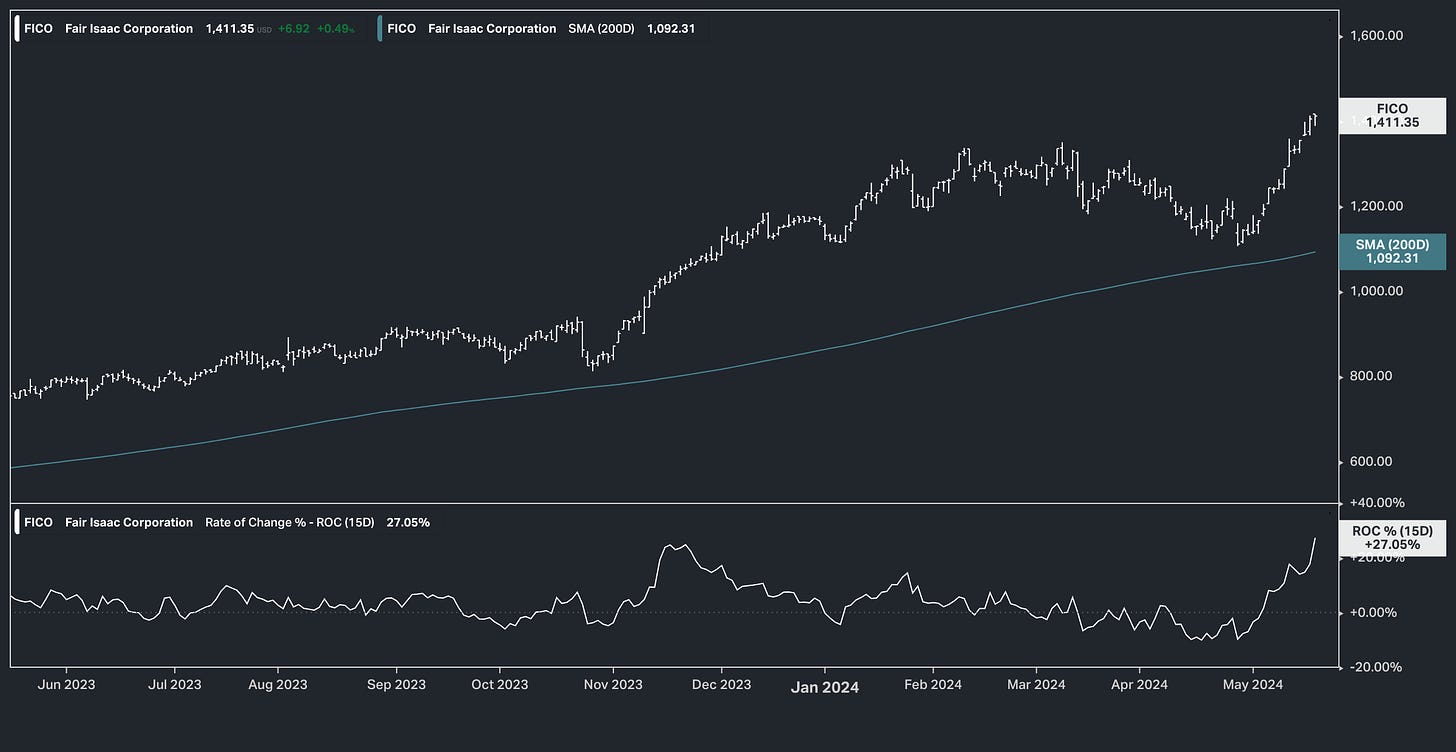Click the Jun 2023 date axis label

67,684
